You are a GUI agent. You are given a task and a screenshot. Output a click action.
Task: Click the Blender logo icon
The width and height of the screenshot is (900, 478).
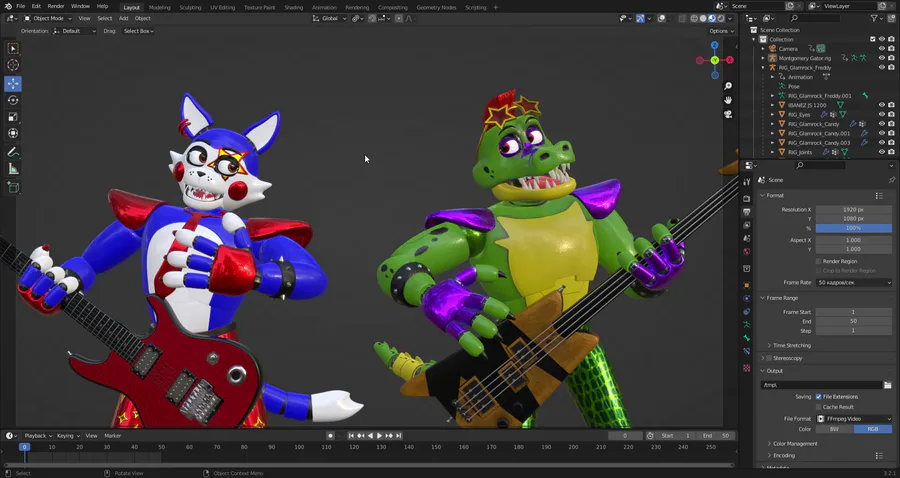(x=7, y=6)
